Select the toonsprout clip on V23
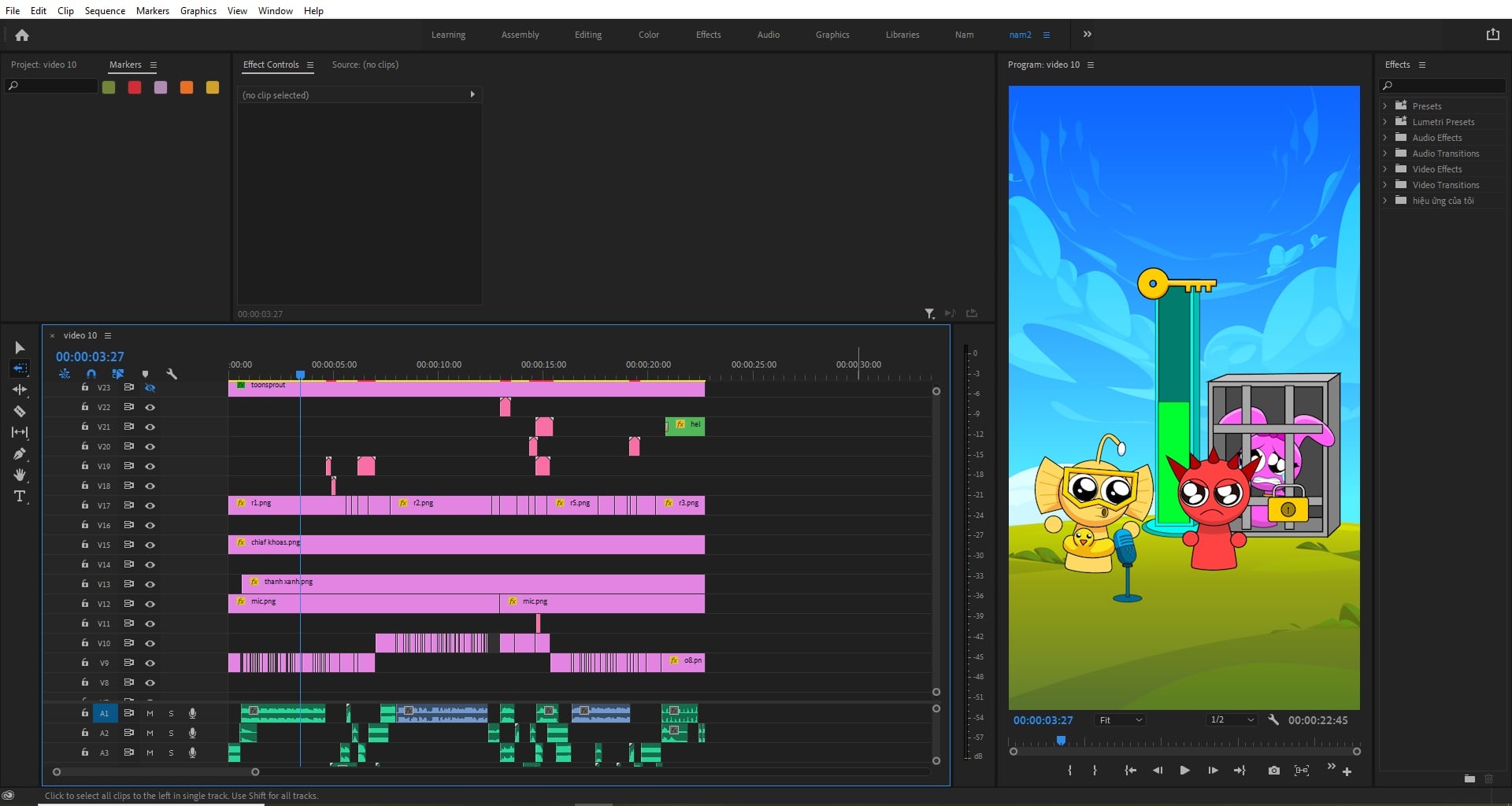The width and height of the screenshot is (1512, 806). pyautogui.click(x=466, y=388)
